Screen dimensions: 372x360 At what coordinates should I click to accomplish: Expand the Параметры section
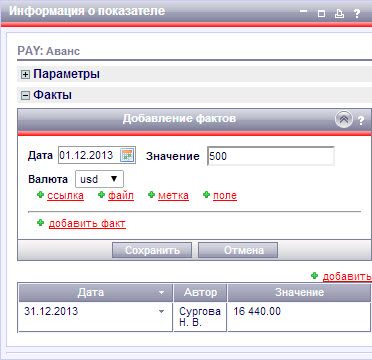coord(25,75)
